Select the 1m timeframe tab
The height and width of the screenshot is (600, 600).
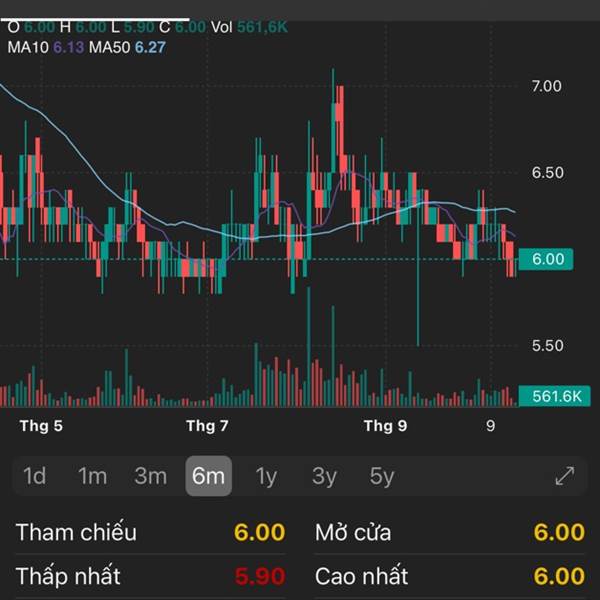92,476
